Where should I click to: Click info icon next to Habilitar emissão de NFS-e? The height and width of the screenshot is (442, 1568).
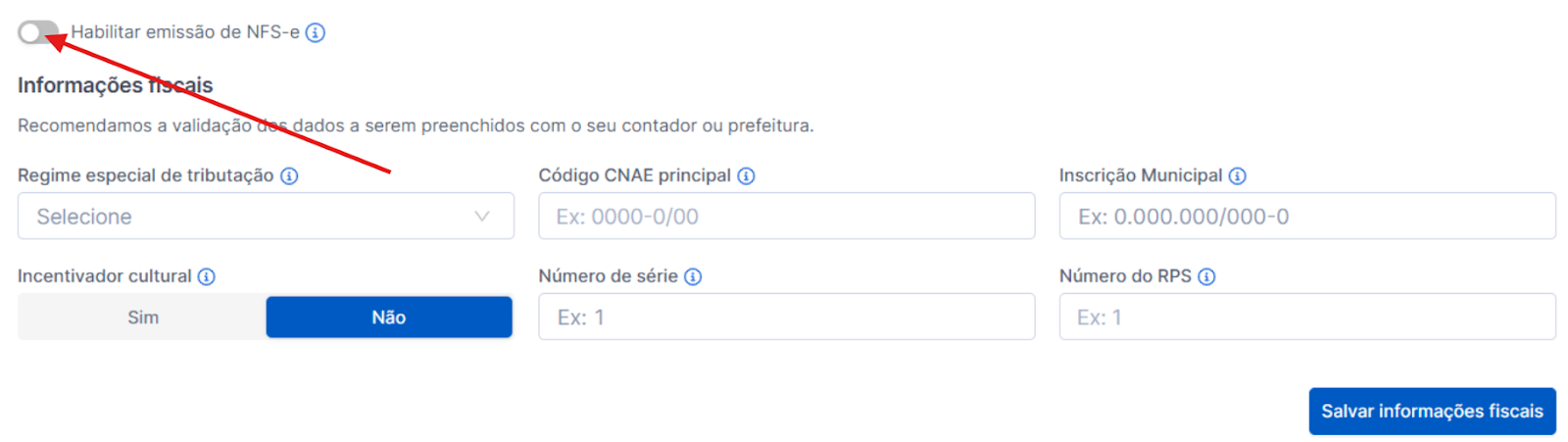(316, 32)
